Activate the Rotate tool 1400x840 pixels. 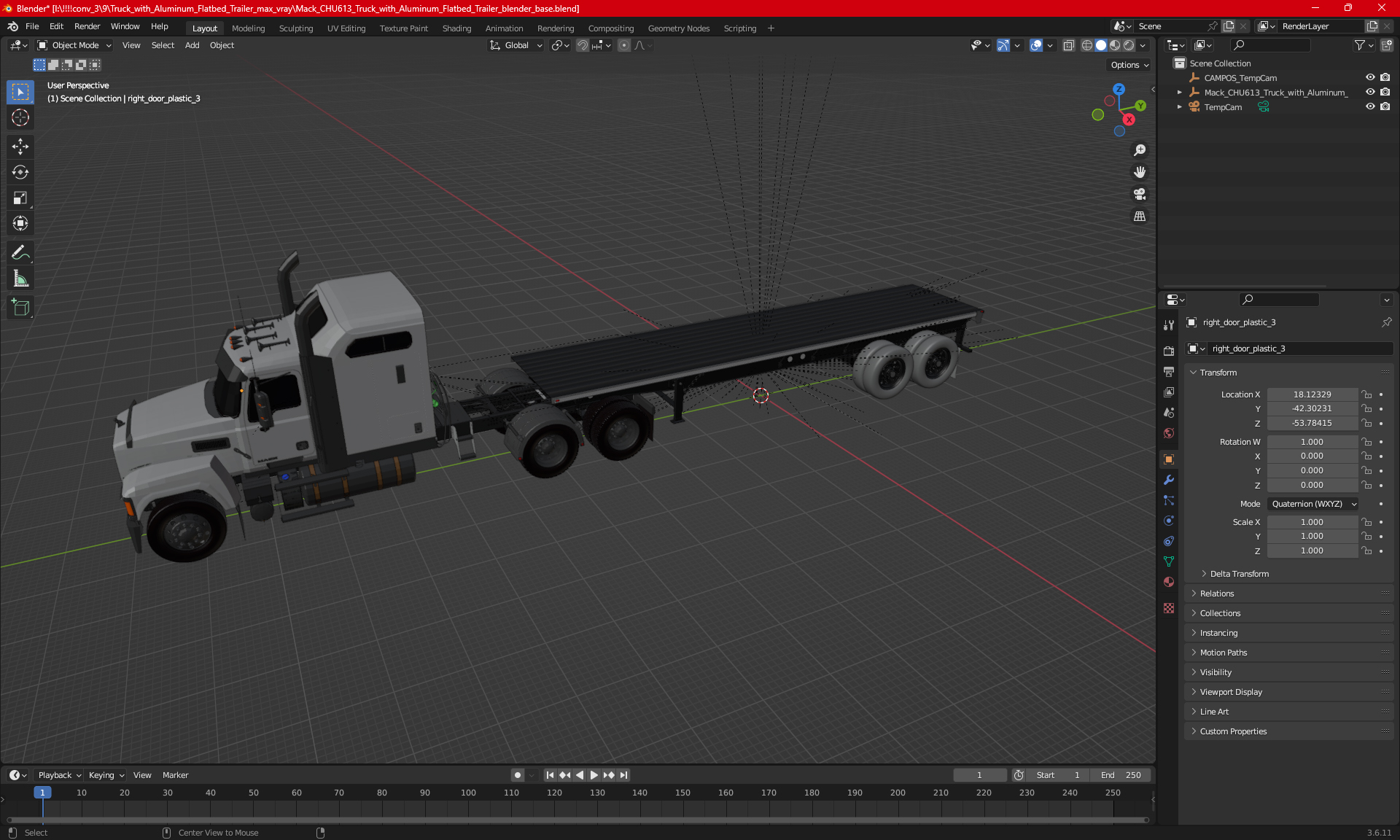pos(20,172)
